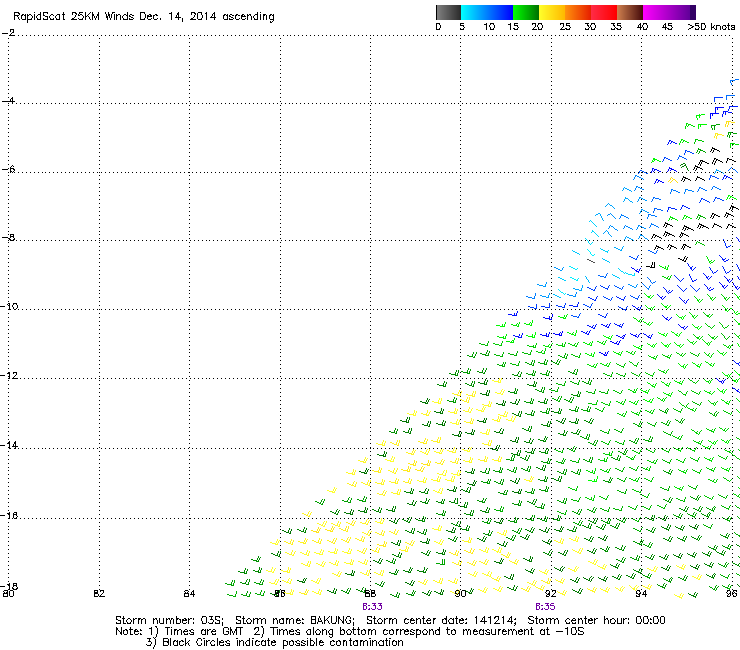
Task: Select the yellow 20-25 knots legend color
Action: pyautogui.click(x=552, y=12)
